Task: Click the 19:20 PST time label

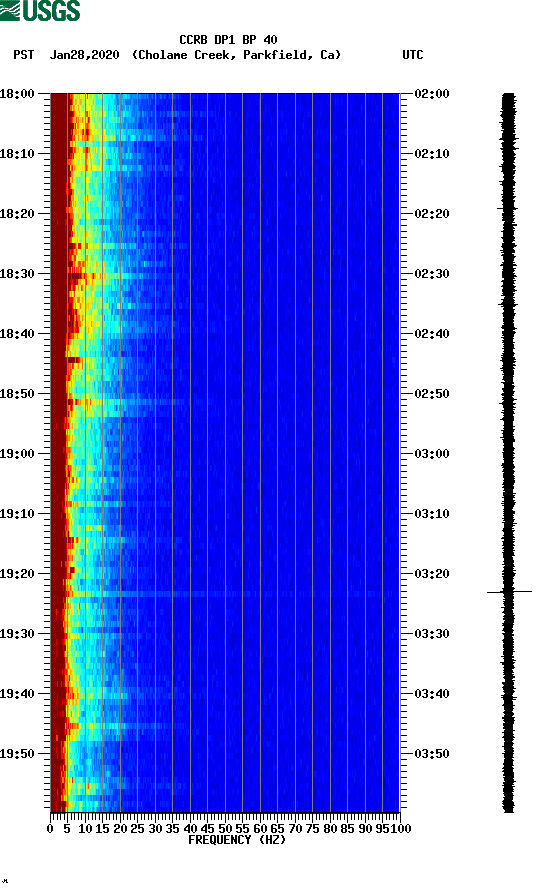Action: tap(17, 574)
